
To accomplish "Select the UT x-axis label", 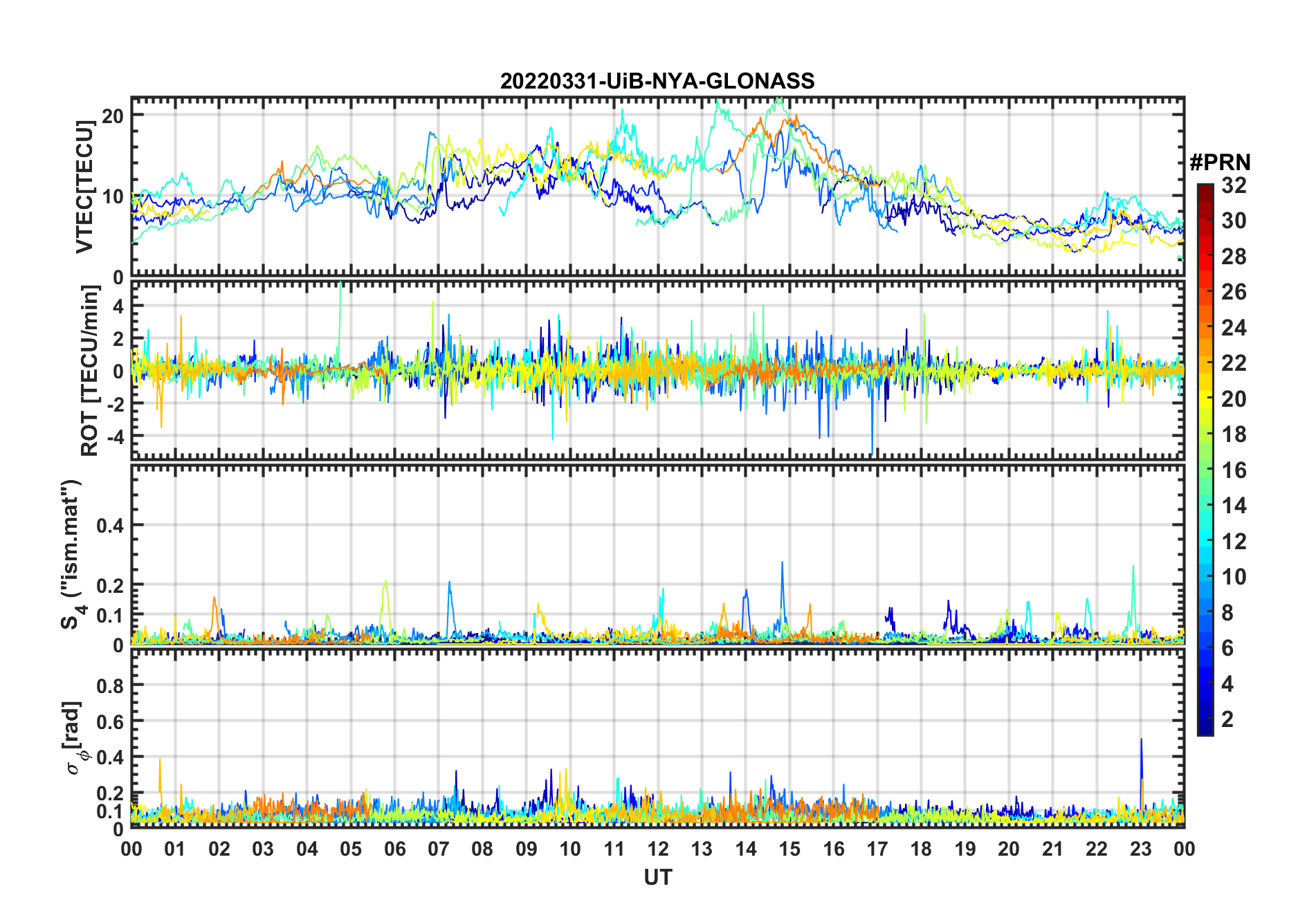I will 658,878.
